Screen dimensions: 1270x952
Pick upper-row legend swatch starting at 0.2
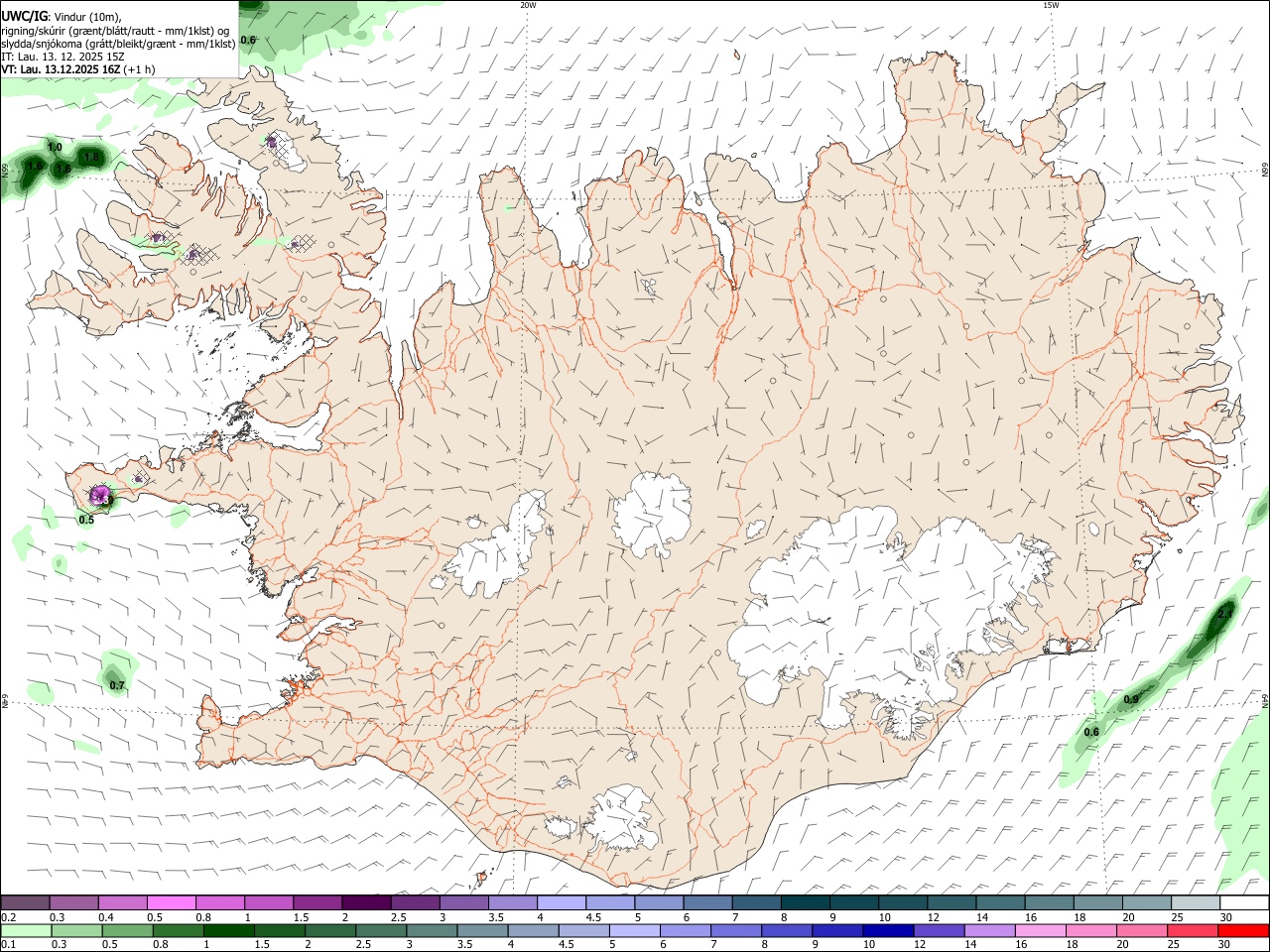[26, 902]
